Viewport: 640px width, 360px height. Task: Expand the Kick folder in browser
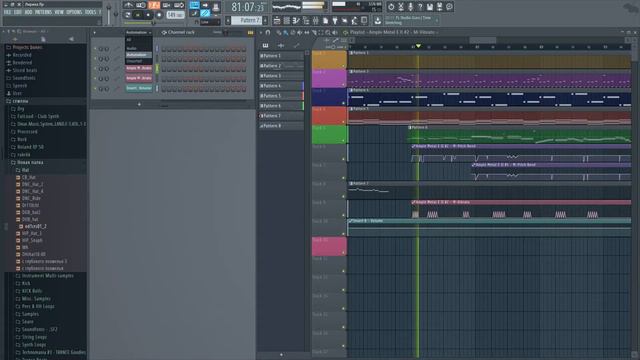click(x=26, y=283)
